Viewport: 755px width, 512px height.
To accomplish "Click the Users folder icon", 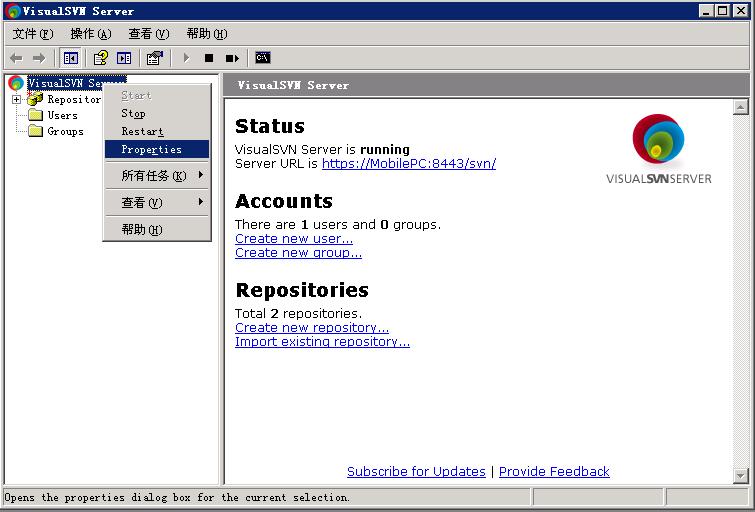I will 35,115.
